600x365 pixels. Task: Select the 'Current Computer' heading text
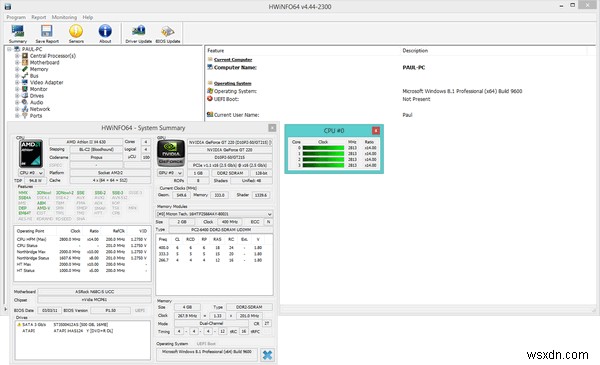233,60
